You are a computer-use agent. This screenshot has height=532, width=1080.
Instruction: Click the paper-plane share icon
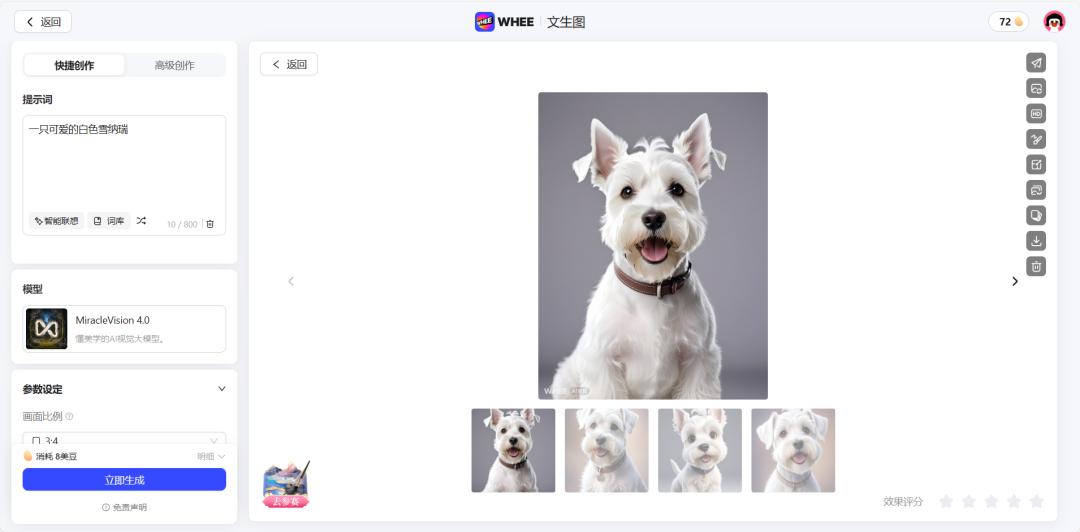1036,63
